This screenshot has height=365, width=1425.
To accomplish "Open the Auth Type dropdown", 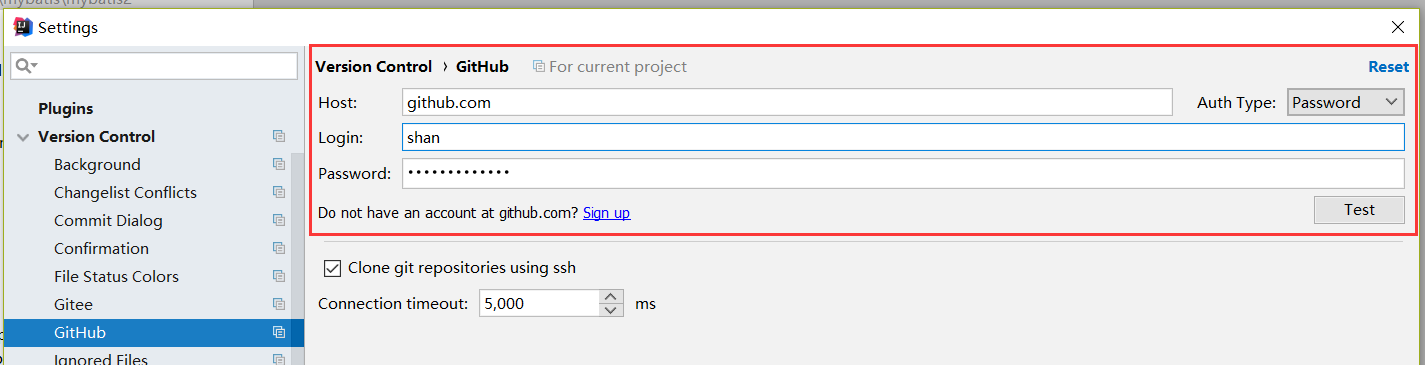I will (1346, 102).
